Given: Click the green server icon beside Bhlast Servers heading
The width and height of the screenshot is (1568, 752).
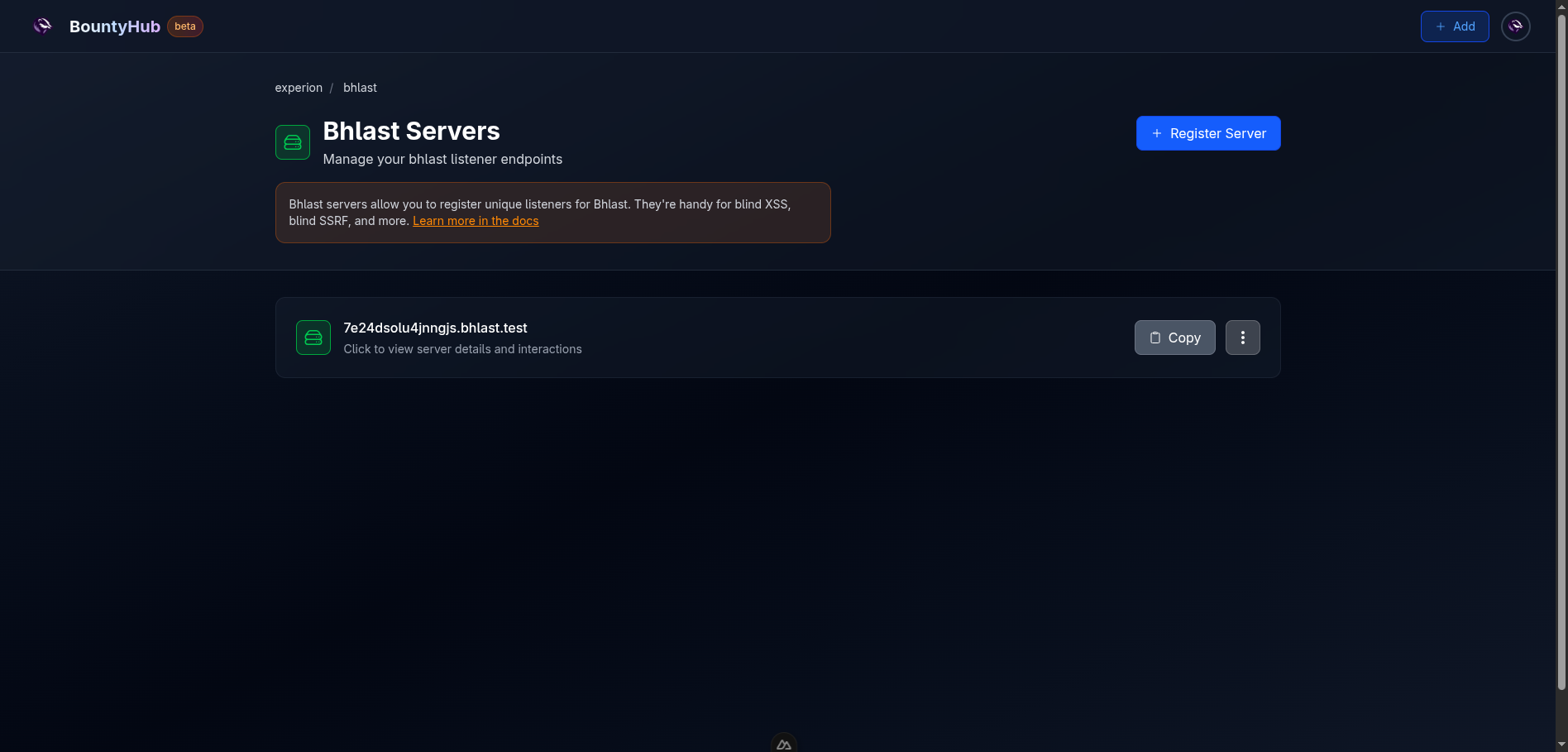Looking at the screenshot, I should coord(292,141).
